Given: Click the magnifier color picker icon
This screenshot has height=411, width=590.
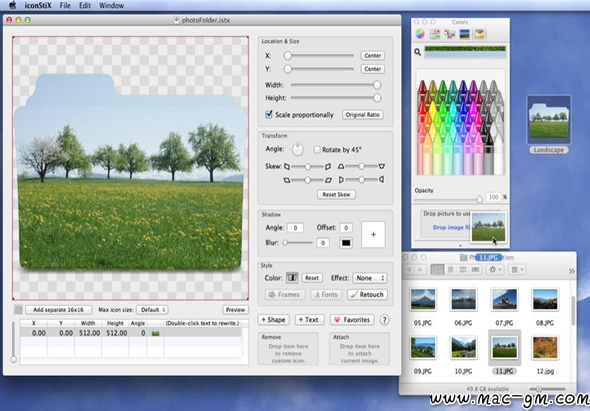Looking at the screenshot, I should coord(418,52).
